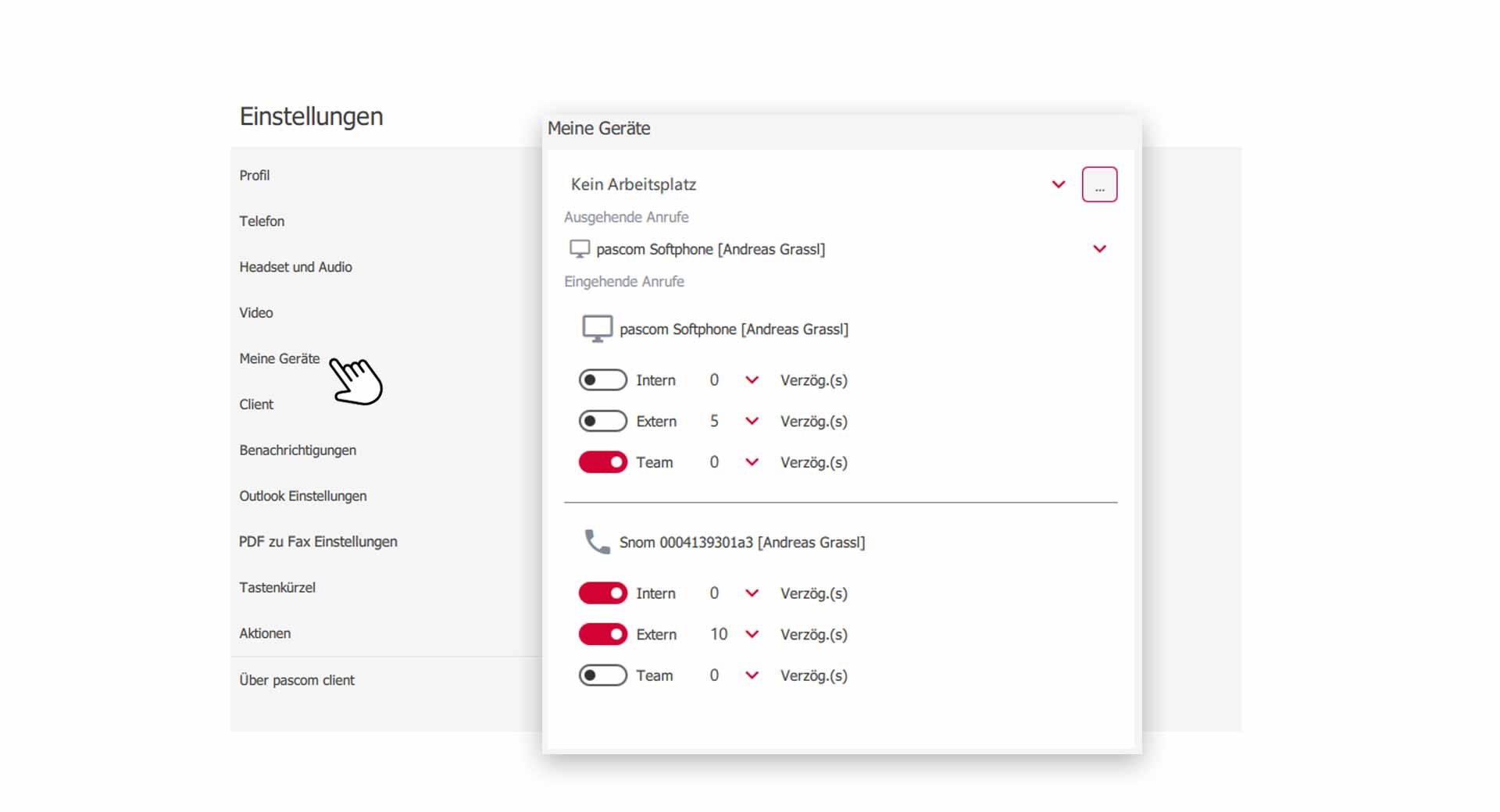Disable Extern toggle for Snom phone
The image size is (1500, 812).
(602, 635)
